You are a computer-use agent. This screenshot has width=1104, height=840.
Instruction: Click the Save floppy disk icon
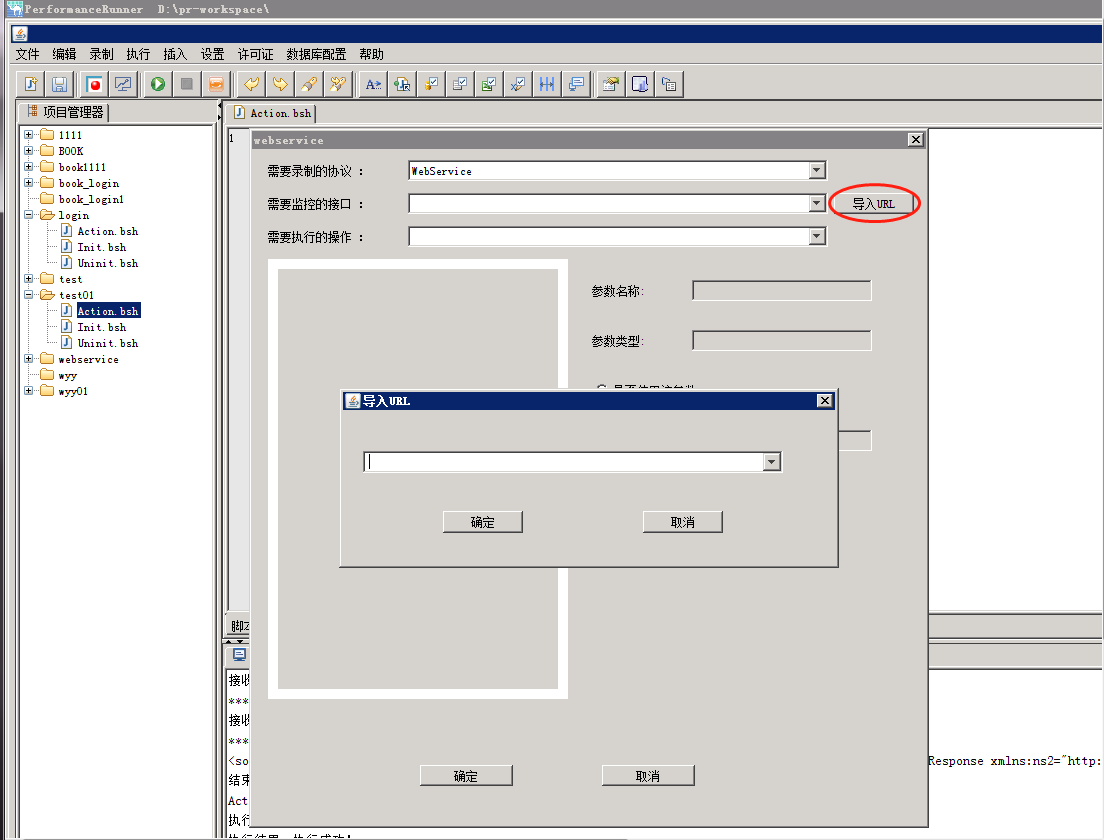pos(59,84)
